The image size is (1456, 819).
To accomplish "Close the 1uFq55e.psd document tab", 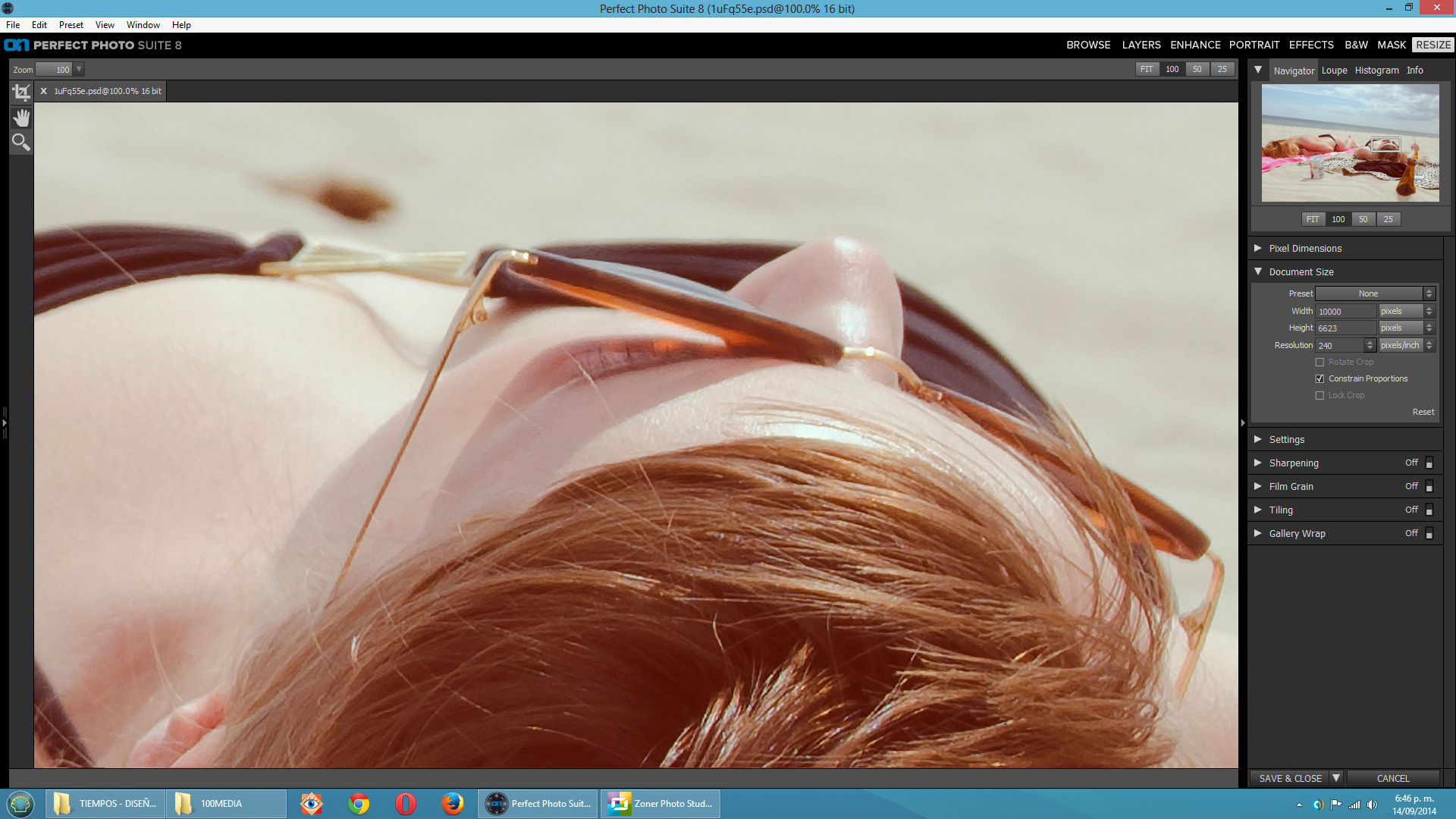I will [x=44, y=91].
